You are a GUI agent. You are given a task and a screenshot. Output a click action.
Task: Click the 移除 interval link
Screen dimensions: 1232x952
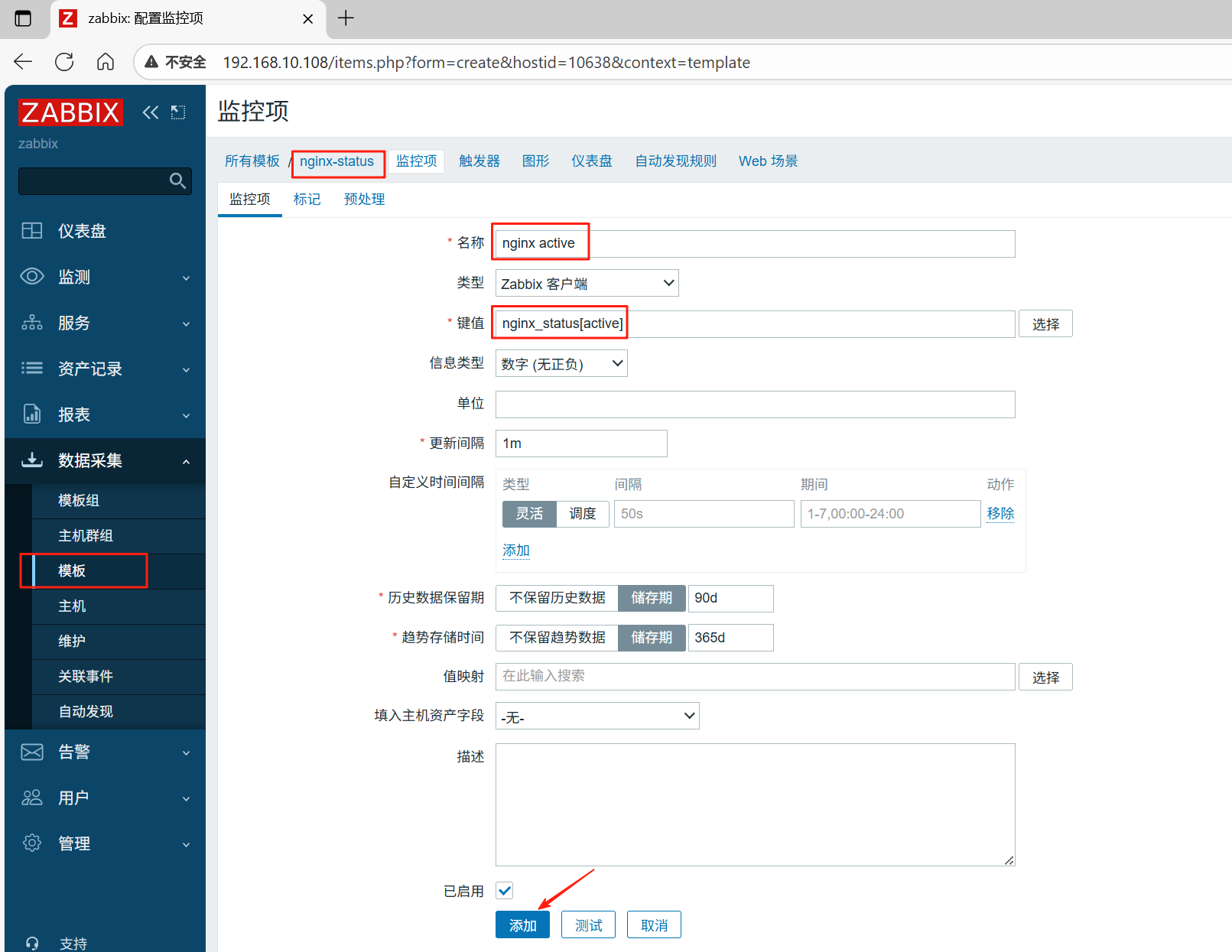point(1000,514)
